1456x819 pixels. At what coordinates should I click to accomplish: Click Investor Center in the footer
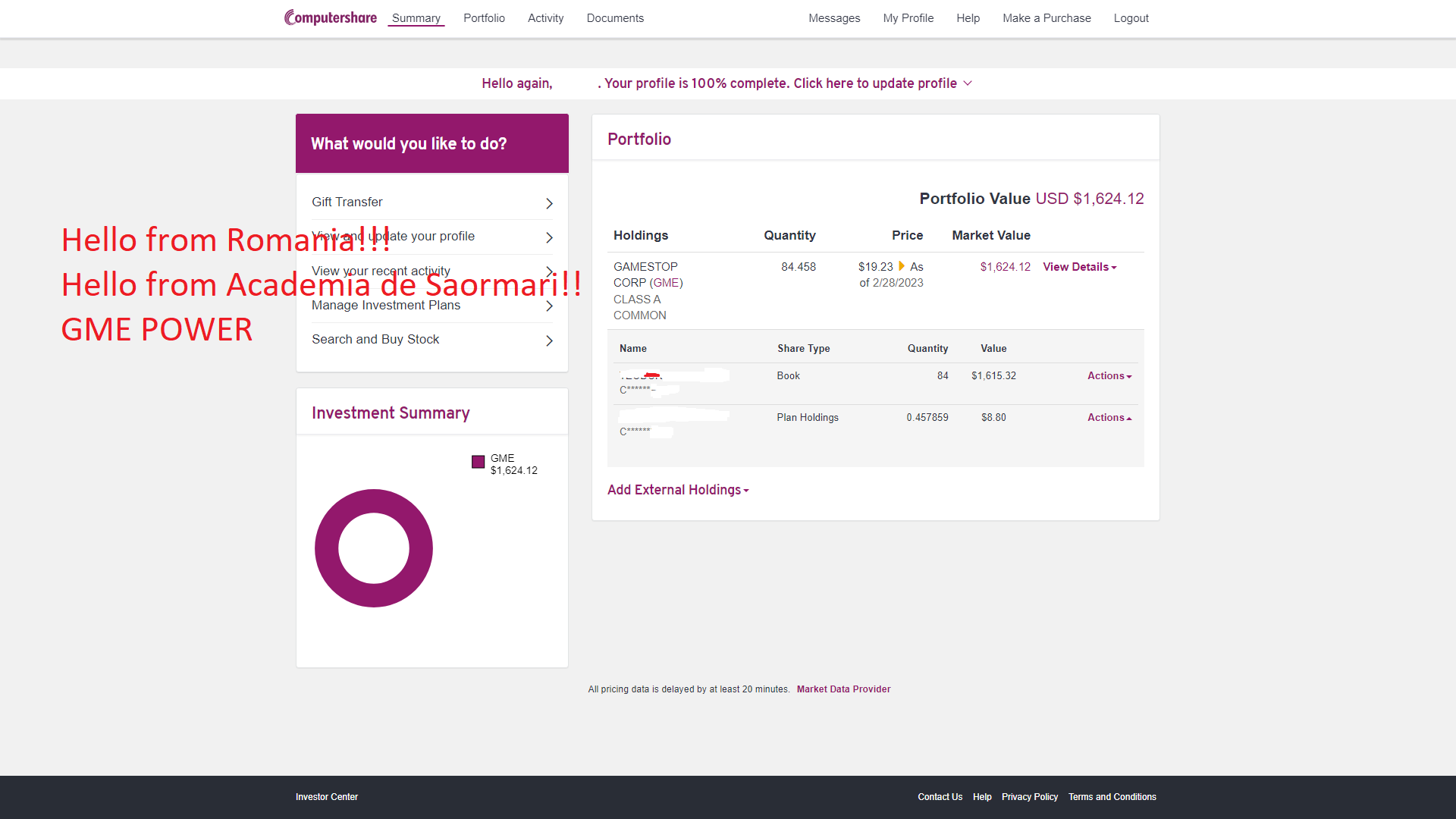click(327, 797)
